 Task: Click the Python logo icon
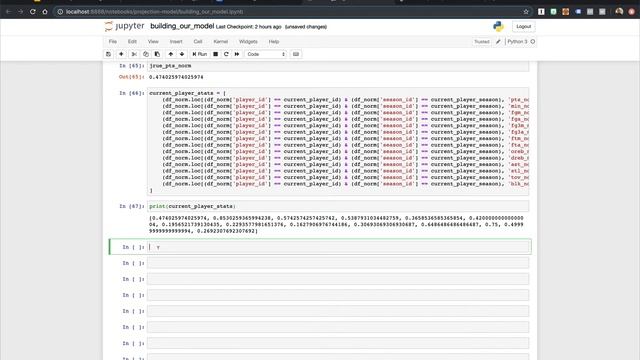498,26
